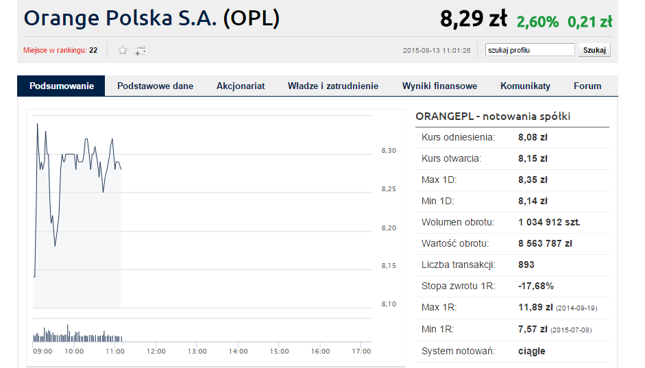Add company to favorites with star icon
Viewport: 645px width, 368px height.
point(123,50)
